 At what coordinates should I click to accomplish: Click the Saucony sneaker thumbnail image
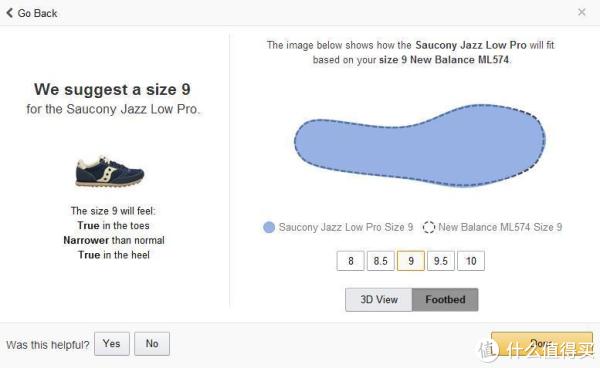[109, 171]
